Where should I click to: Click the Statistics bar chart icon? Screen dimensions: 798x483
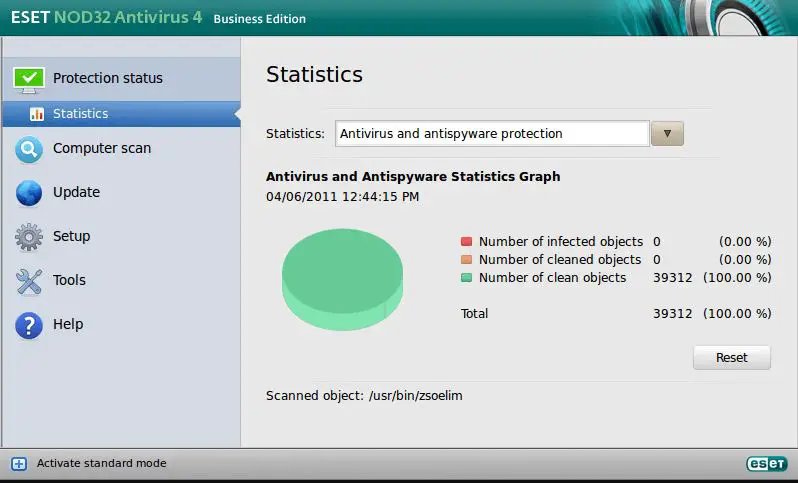point(37,114)
